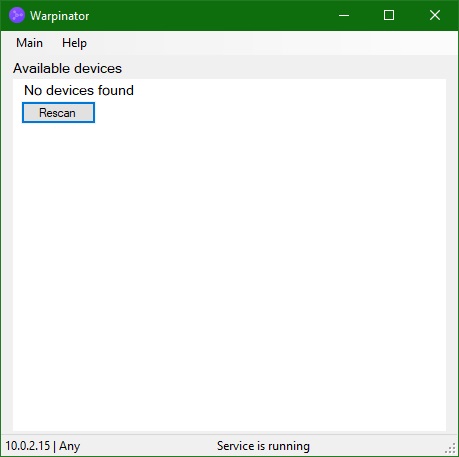Open the Main menu
The height and width of the screenshot is (457, 459).
(30, 43)
